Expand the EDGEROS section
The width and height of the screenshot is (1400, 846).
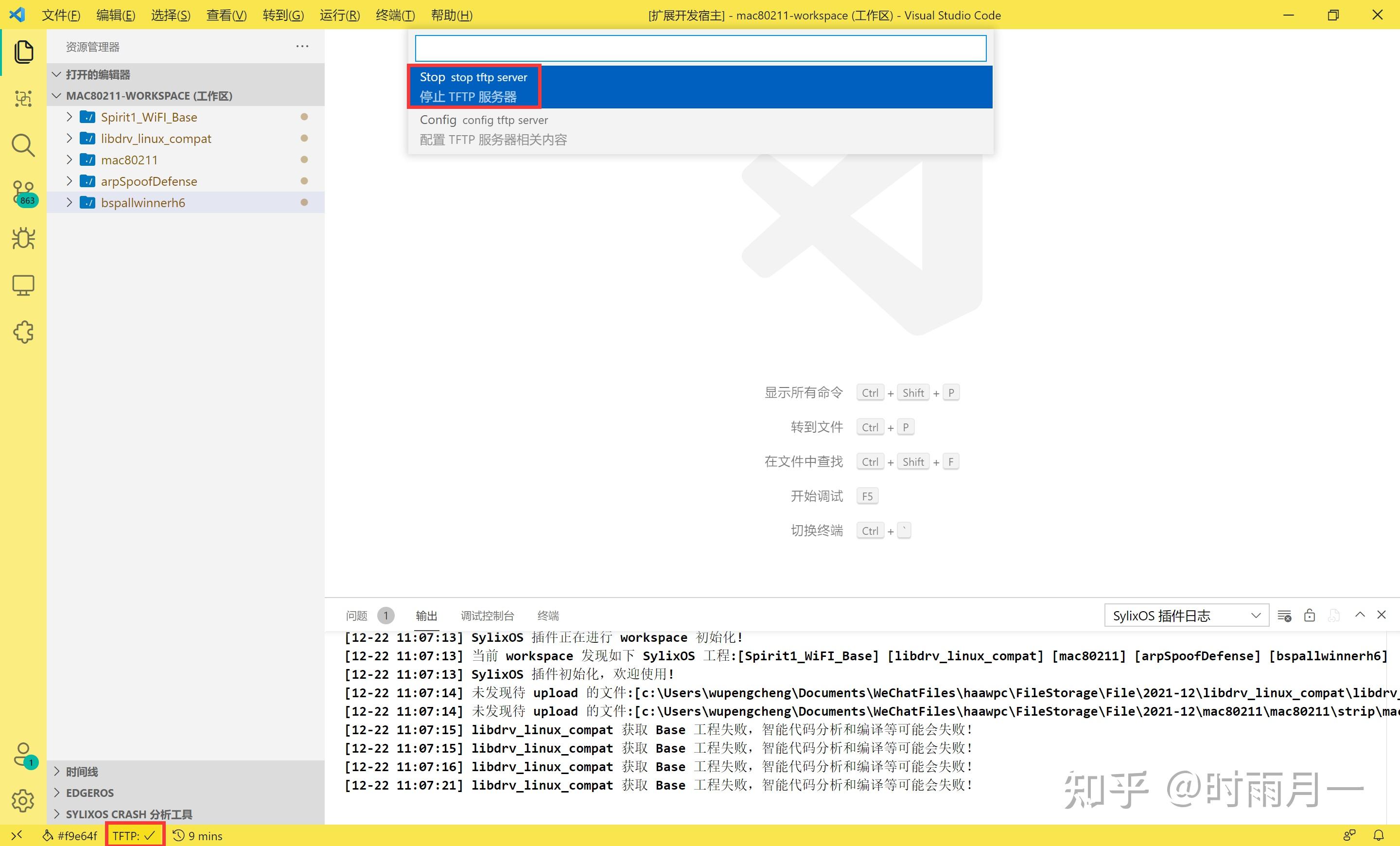(x=185, y=793)
